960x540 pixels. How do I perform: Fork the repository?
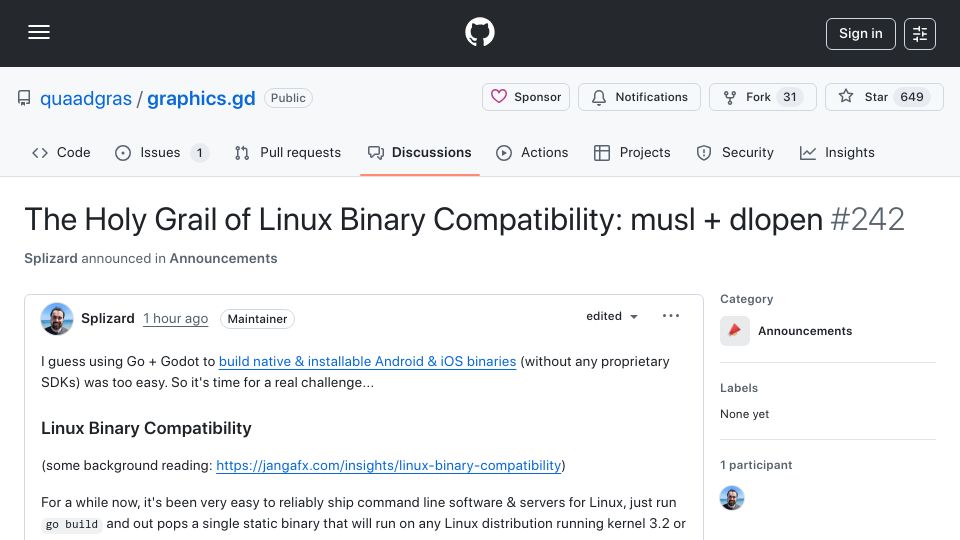pos(763,97)
